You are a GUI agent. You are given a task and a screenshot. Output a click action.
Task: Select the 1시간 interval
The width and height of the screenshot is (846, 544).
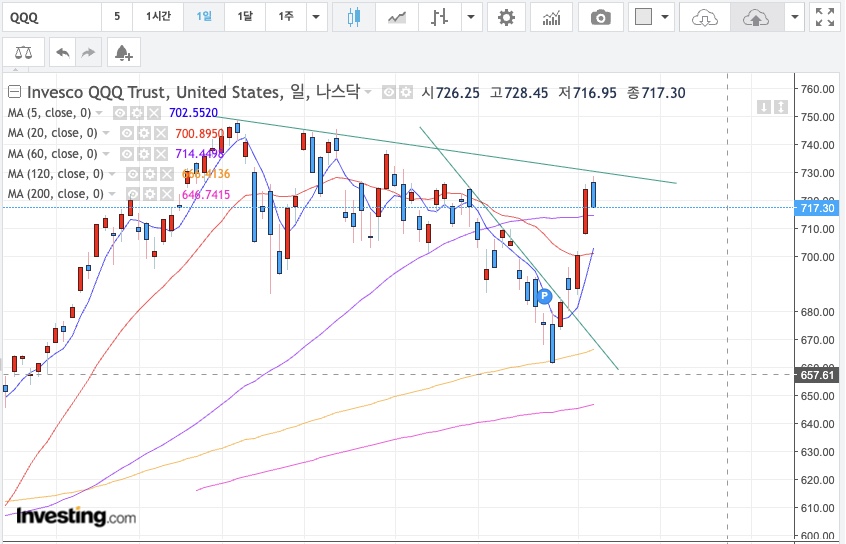(x=158, y=17)
